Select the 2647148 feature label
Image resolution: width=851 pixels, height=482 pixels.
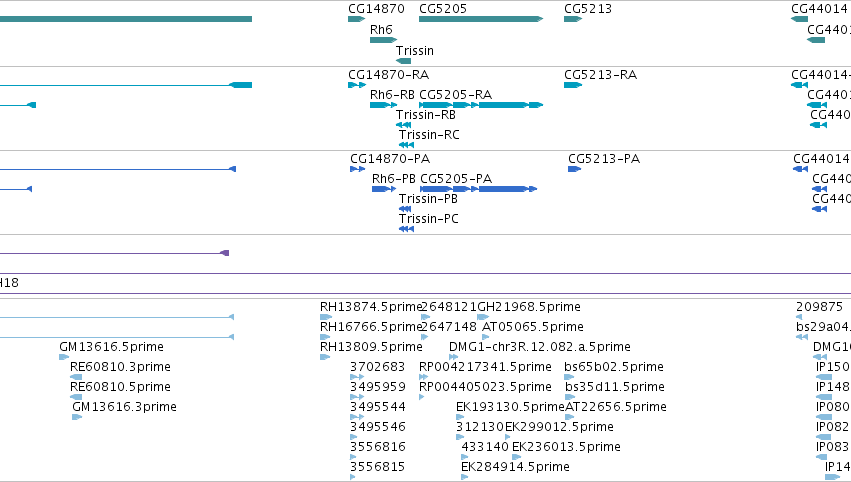click(x=449, y=327)
